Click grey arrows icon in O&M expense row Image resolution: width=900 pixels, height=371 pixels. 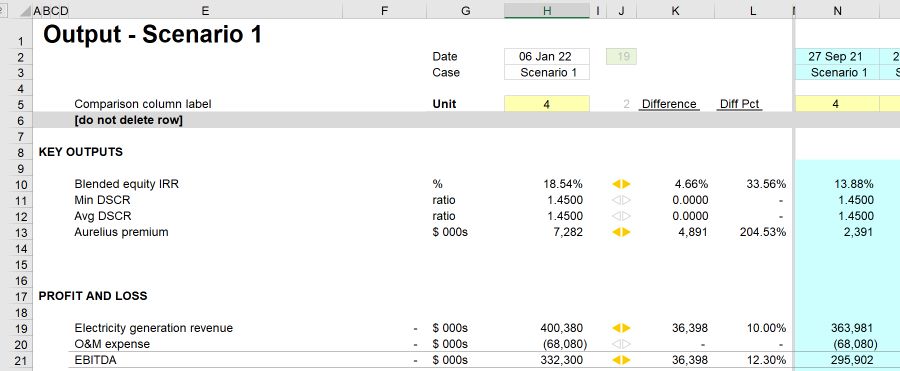point(621,345)
